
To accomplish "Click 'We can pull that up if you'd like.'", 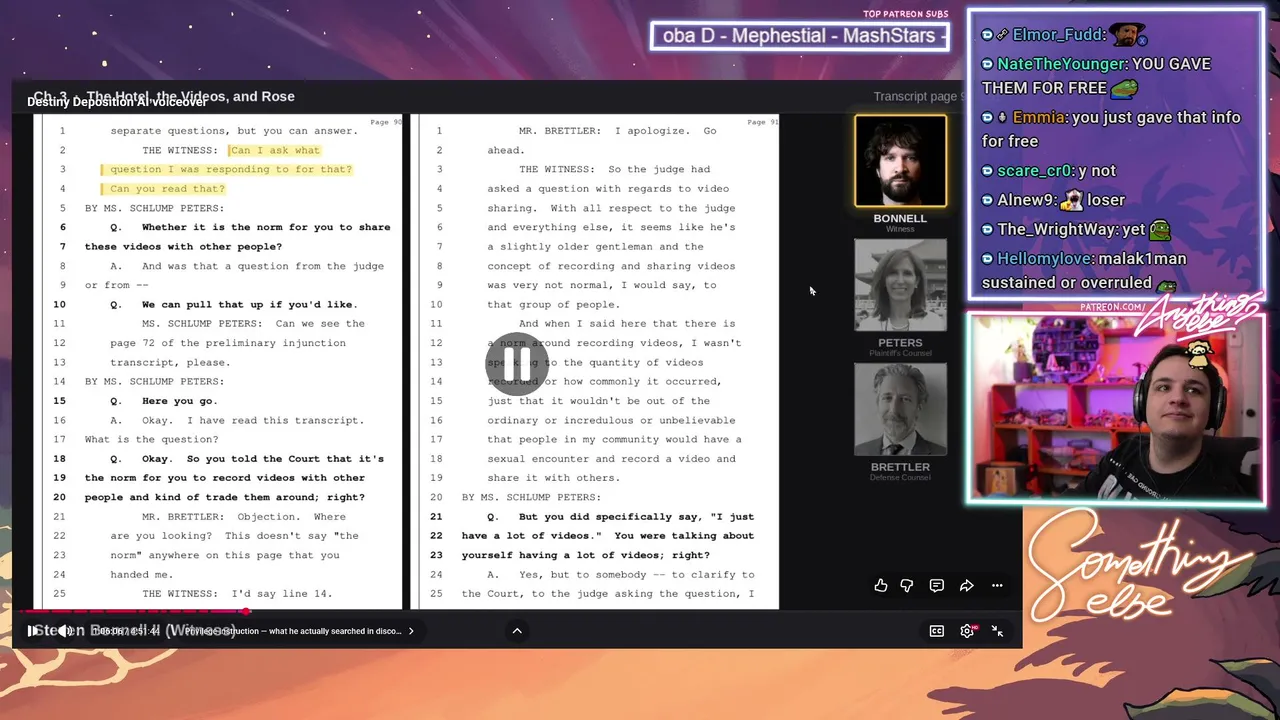I will click(250, 304).
